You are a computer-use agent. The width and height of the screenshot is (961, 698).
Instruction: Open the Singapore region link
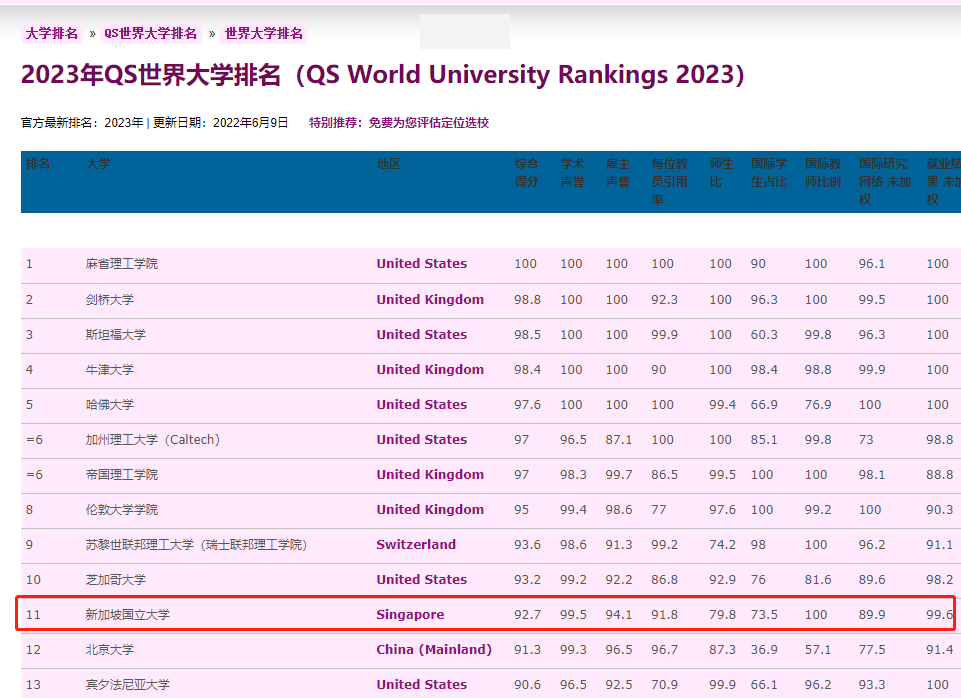(x=410, y=615)
